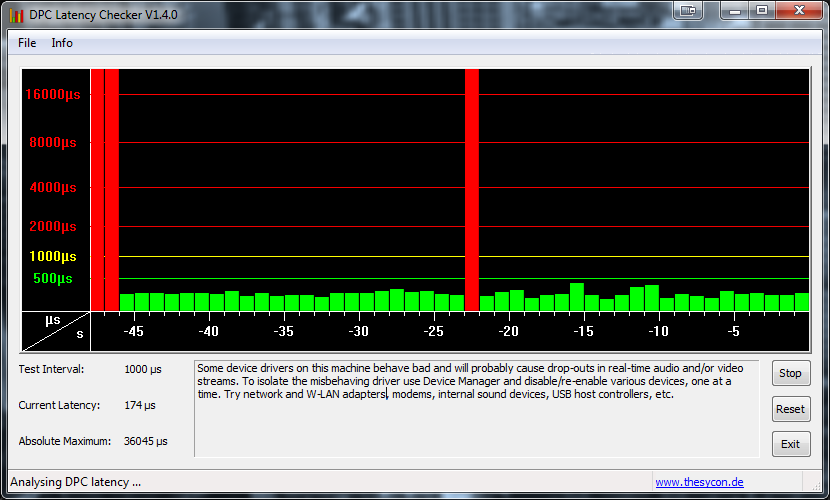
Task: Click the '36045 µs' absolute maximum value
Action: (146, 441)
